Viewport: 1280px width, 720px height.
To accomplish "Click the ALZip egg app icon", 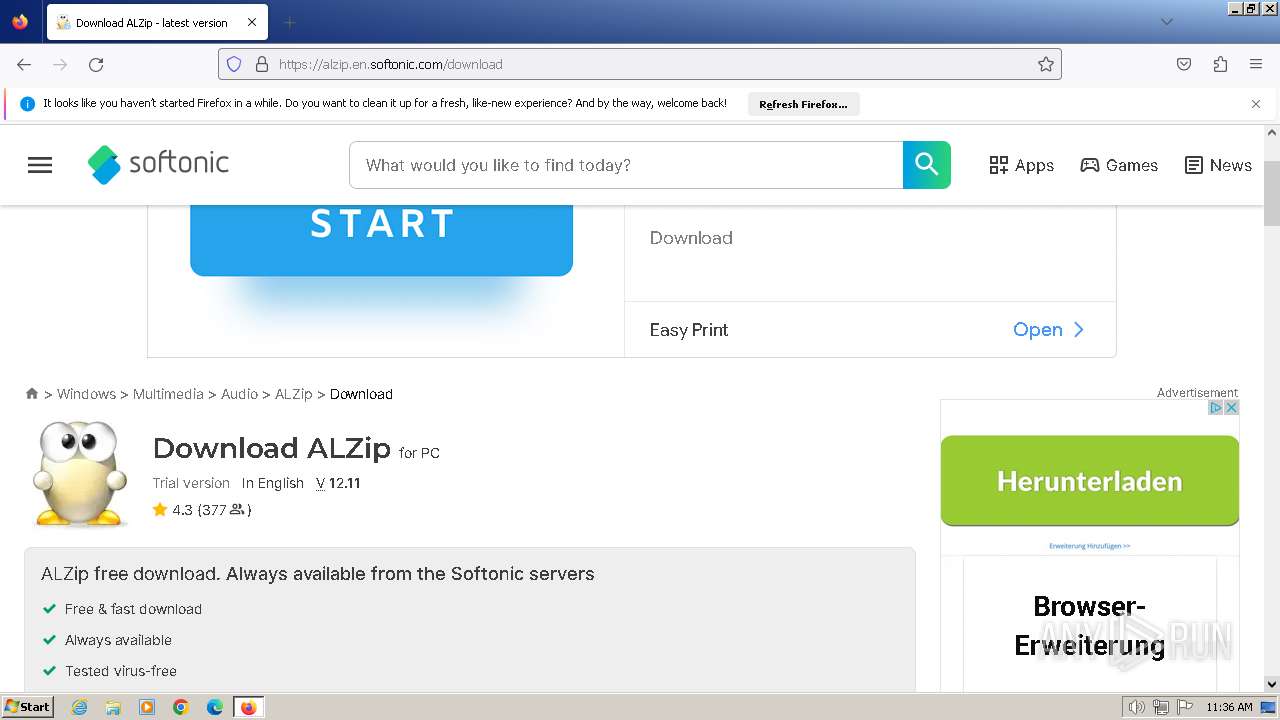I will click(80, 473).
